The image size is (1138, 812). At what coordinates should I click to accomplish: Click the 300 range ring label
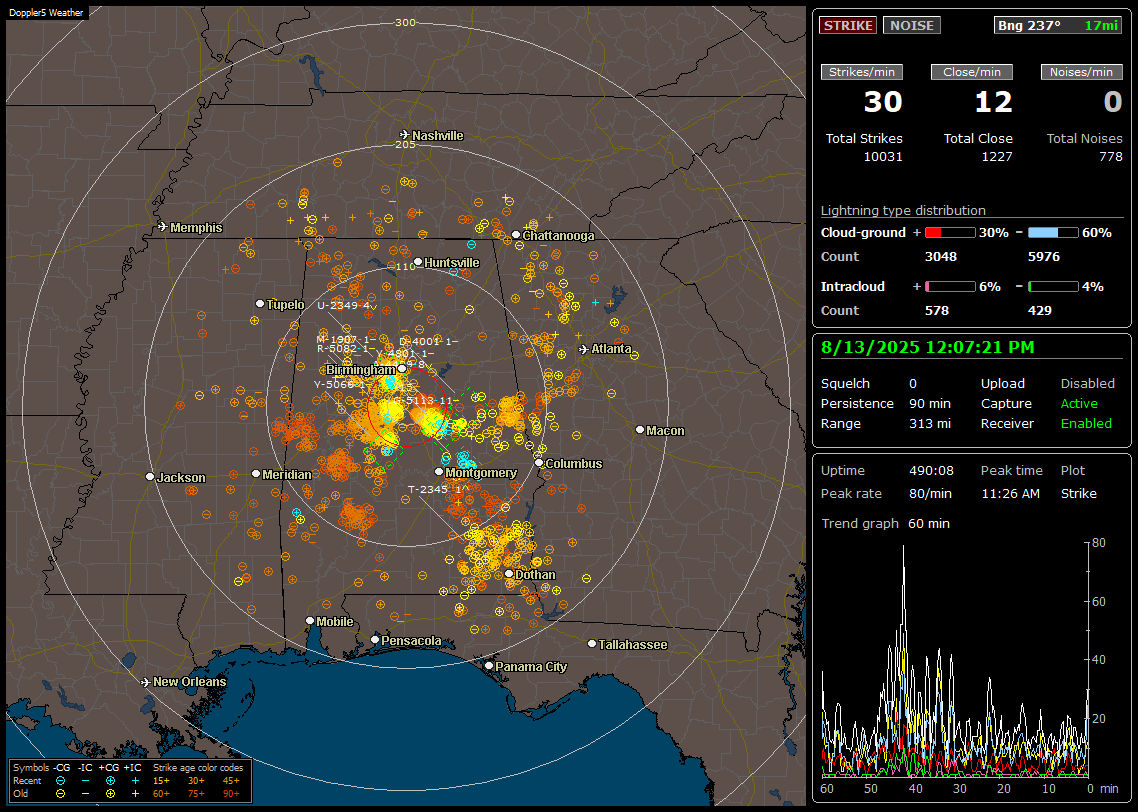[x=405, y=22]
